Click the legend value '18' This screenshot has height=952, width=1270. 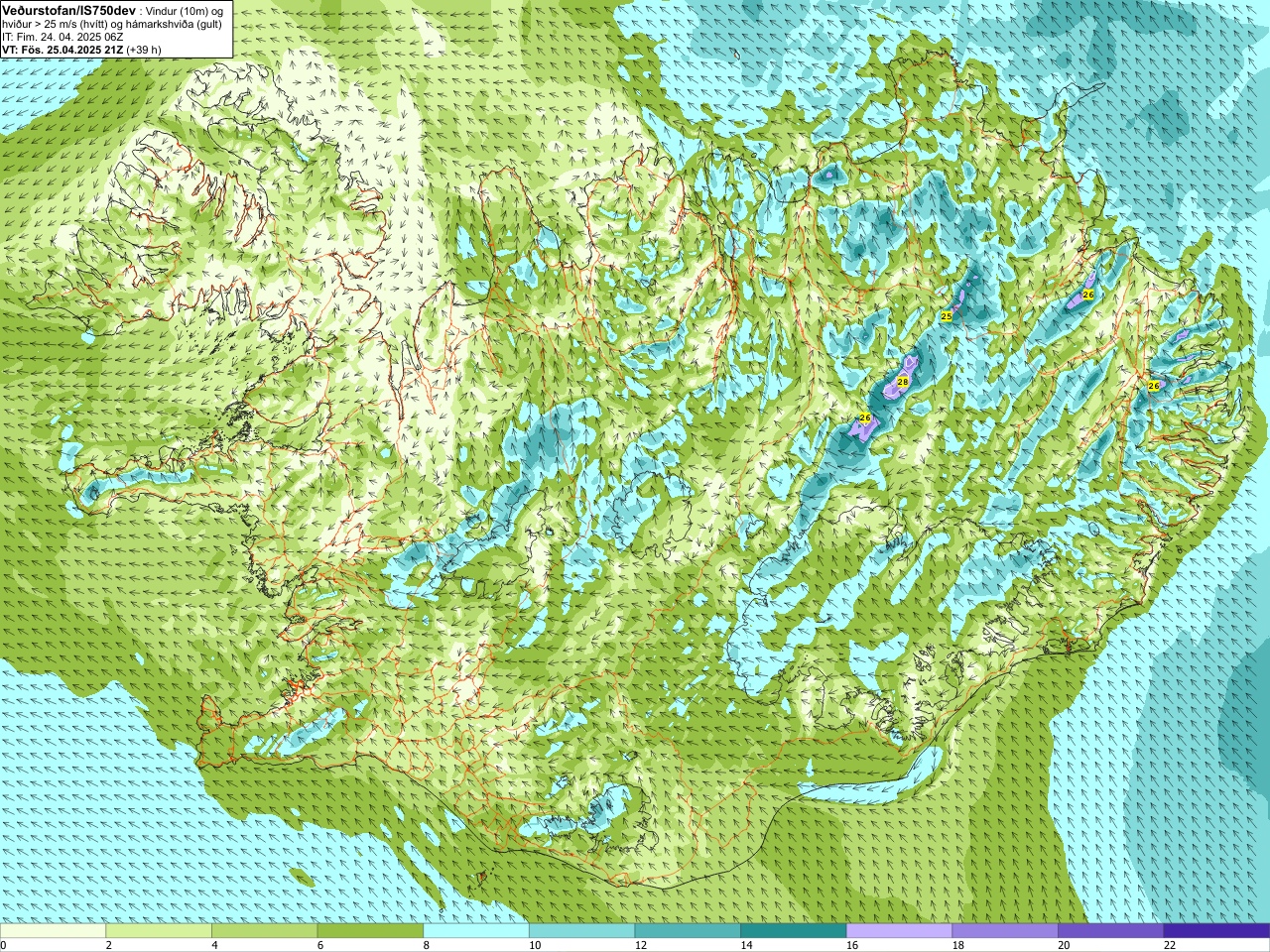coord(957,945)
